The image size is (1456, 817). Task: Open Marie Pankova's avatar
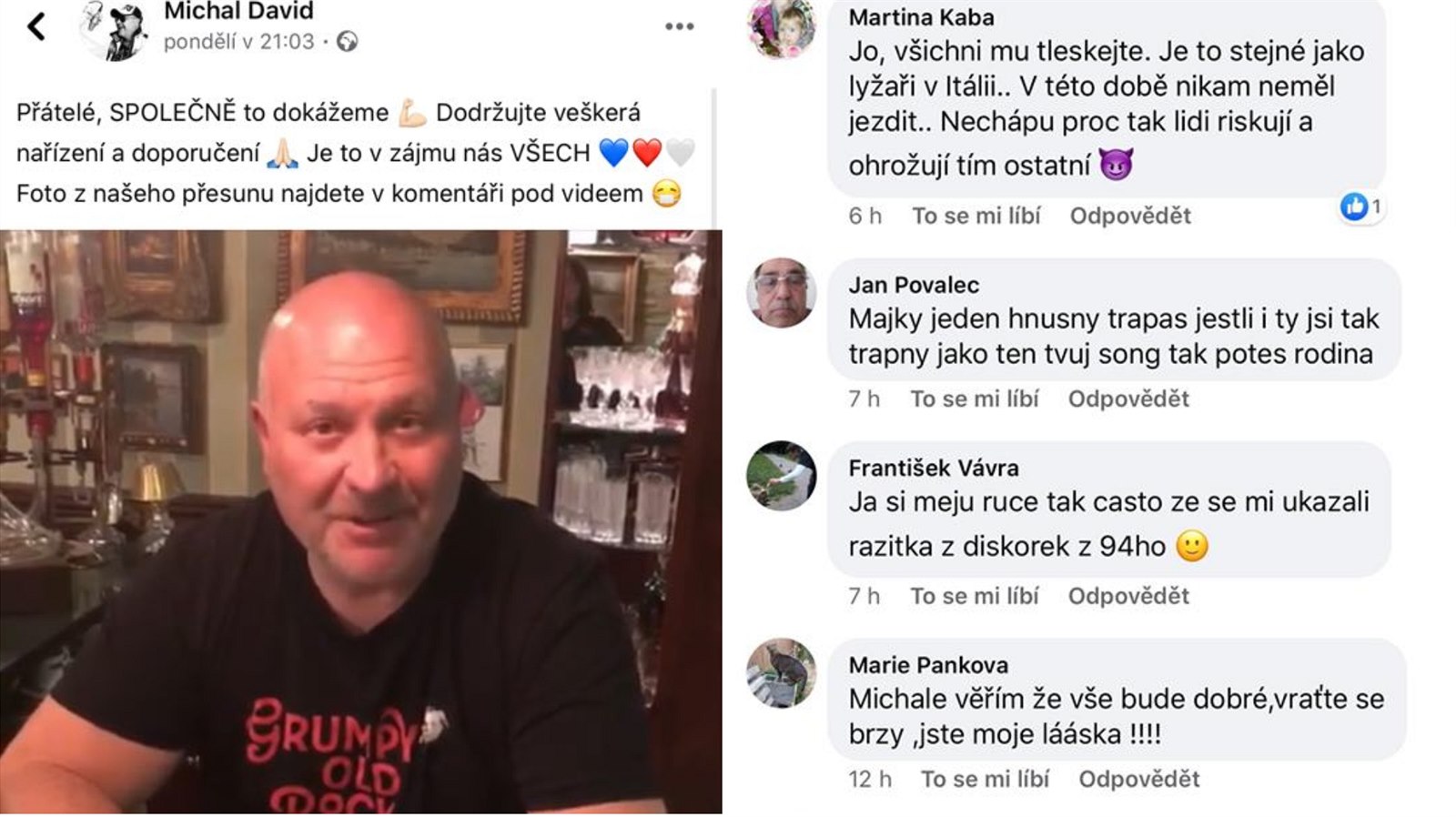[781, 673]
